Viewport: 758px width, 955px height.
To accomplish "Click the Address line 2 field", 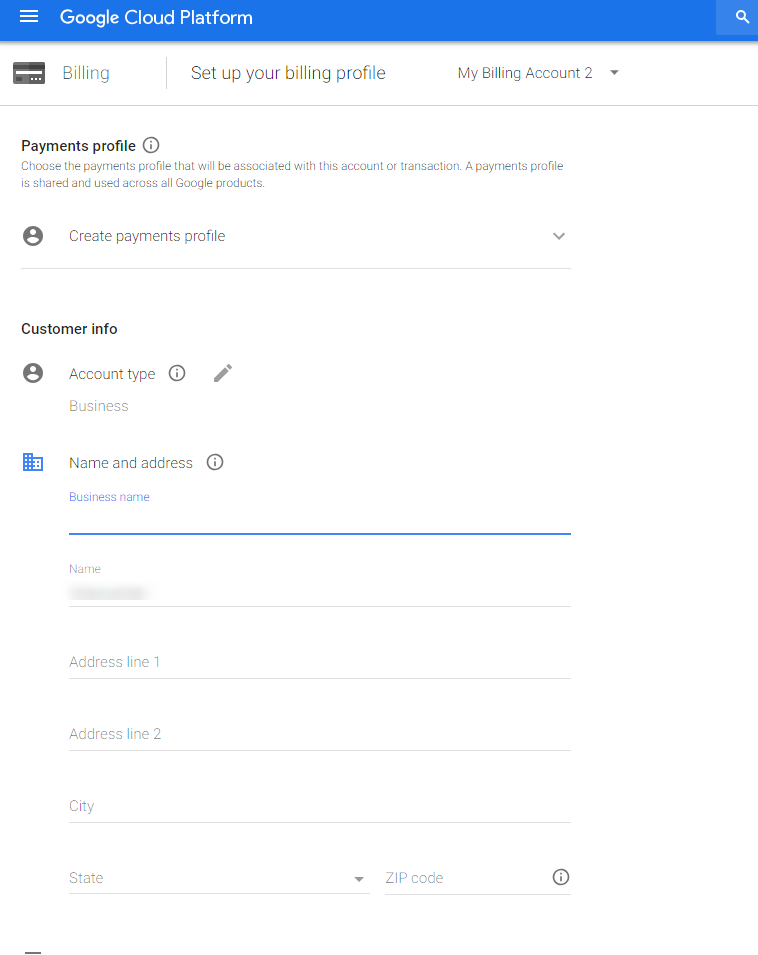I will tap(319, 734).
